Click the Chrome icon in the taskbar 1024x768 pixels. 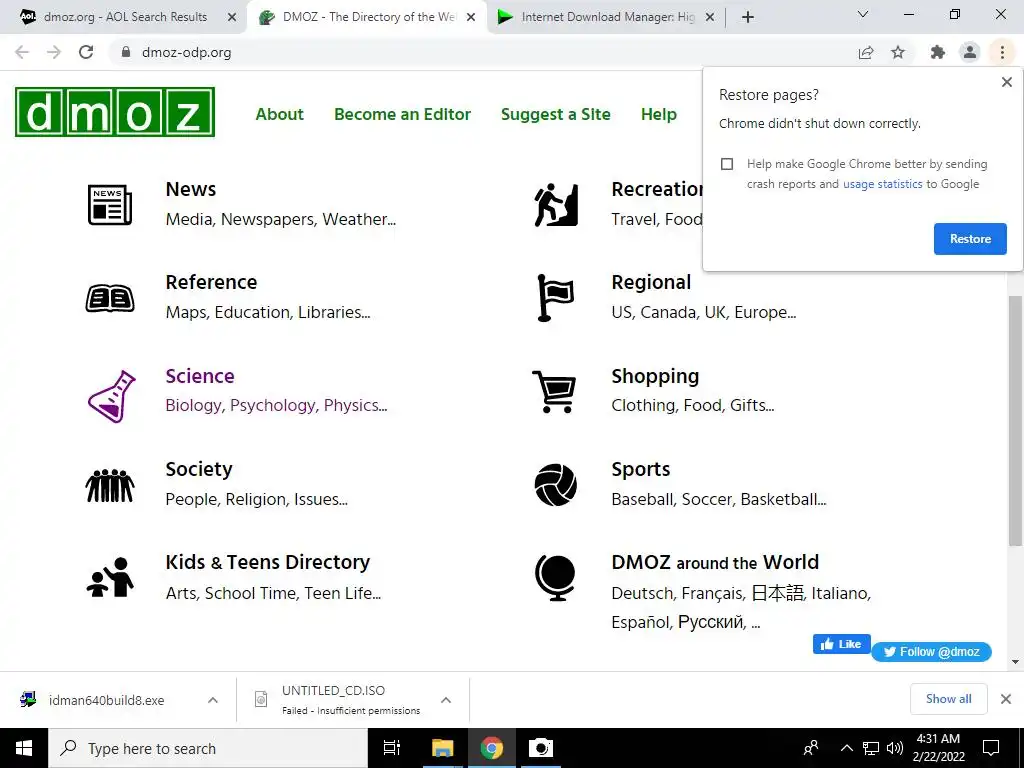pyautogui.click(x=492, y=748)
